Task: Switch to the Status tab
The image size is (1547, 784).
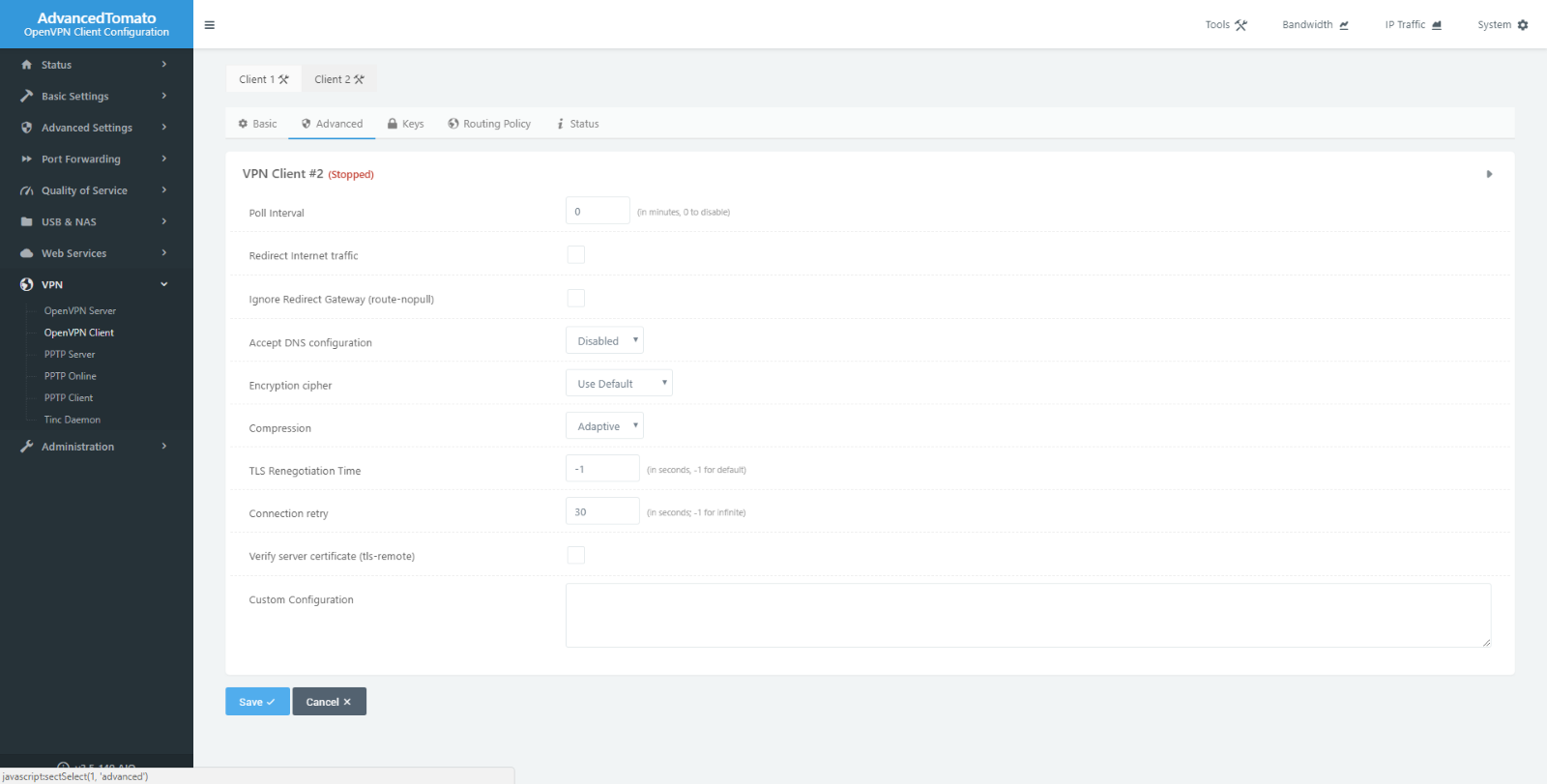Action: tap(578, 124)
